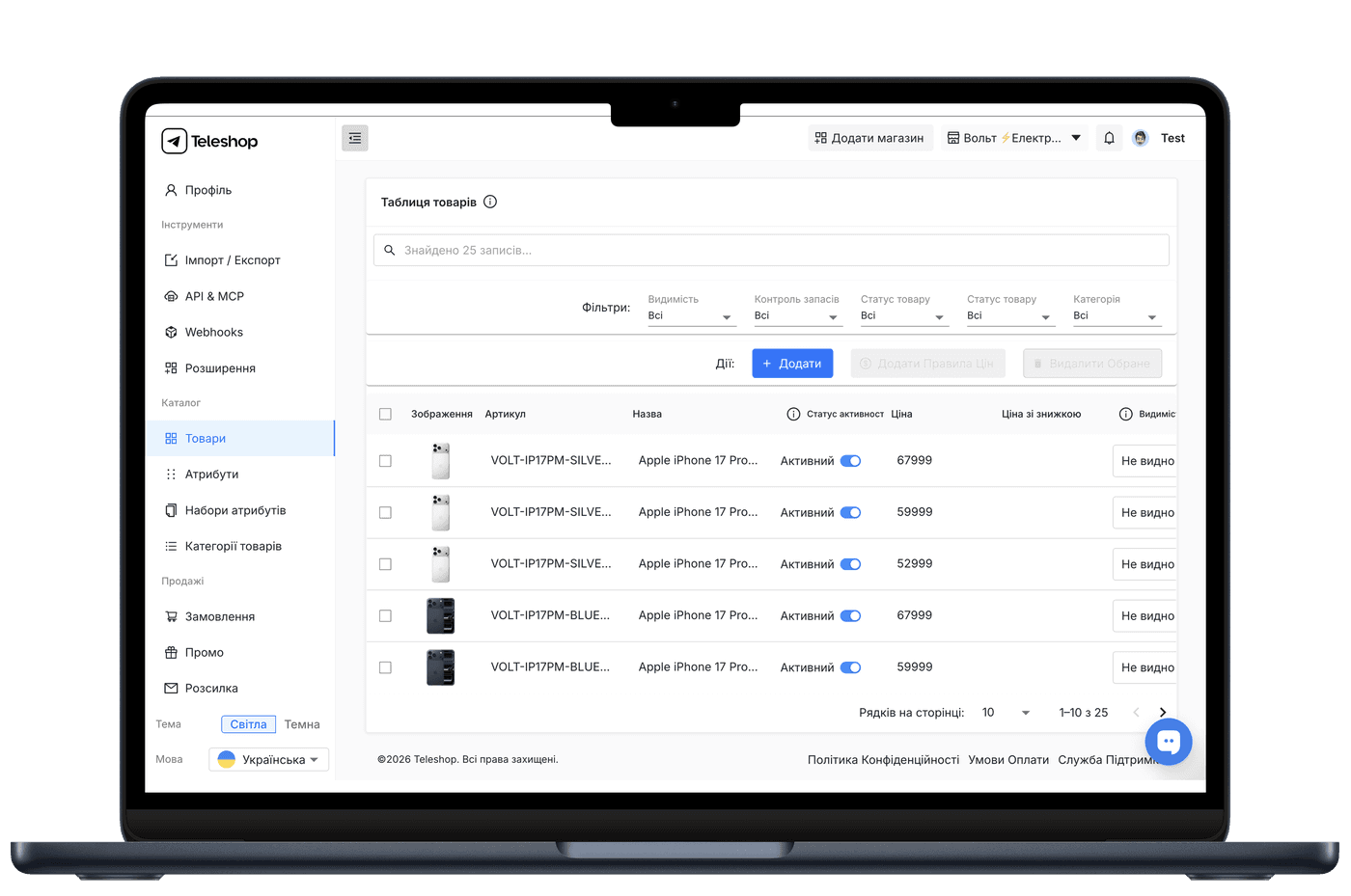1351x896 pixels.
Task: Click the 1–10 з 25 pagination text
Action: coord(1084,713)
